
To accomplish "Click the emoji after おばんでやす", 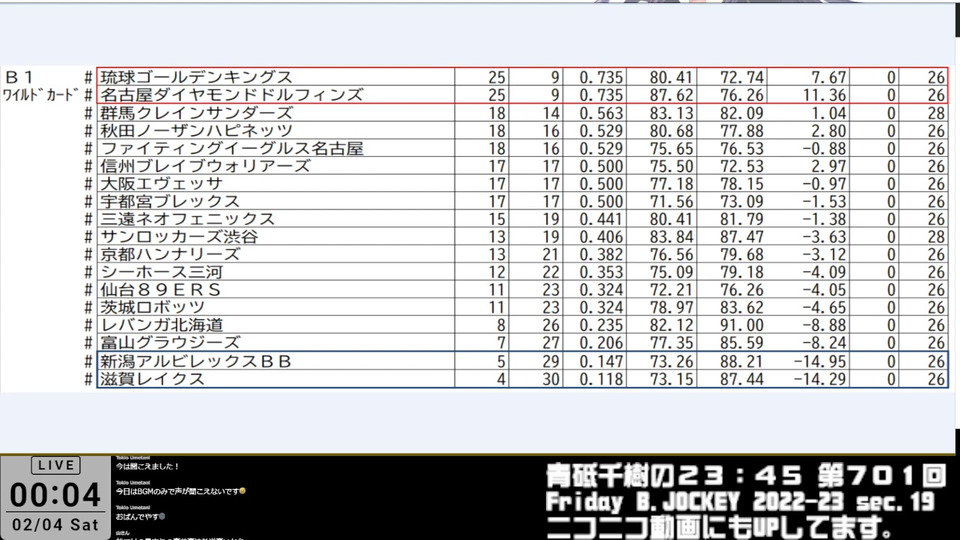I will [162, 516].
